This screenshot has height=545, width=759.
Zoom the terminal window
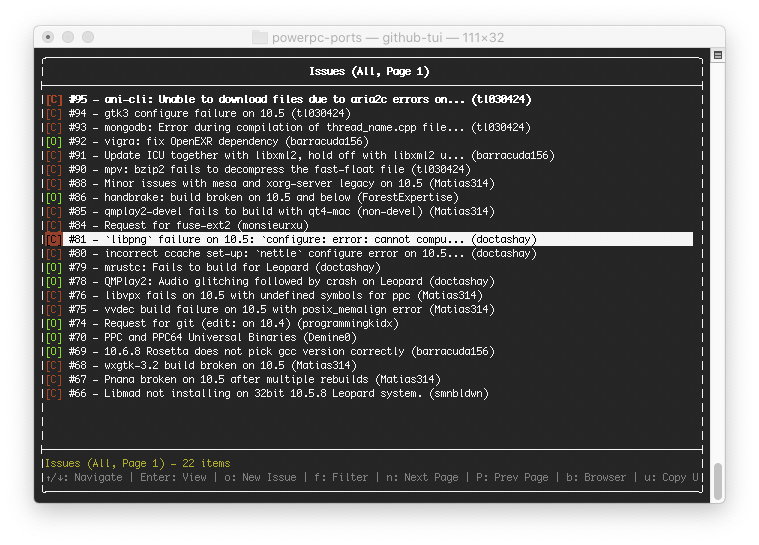pyautogui.click(x=88, y=37)
